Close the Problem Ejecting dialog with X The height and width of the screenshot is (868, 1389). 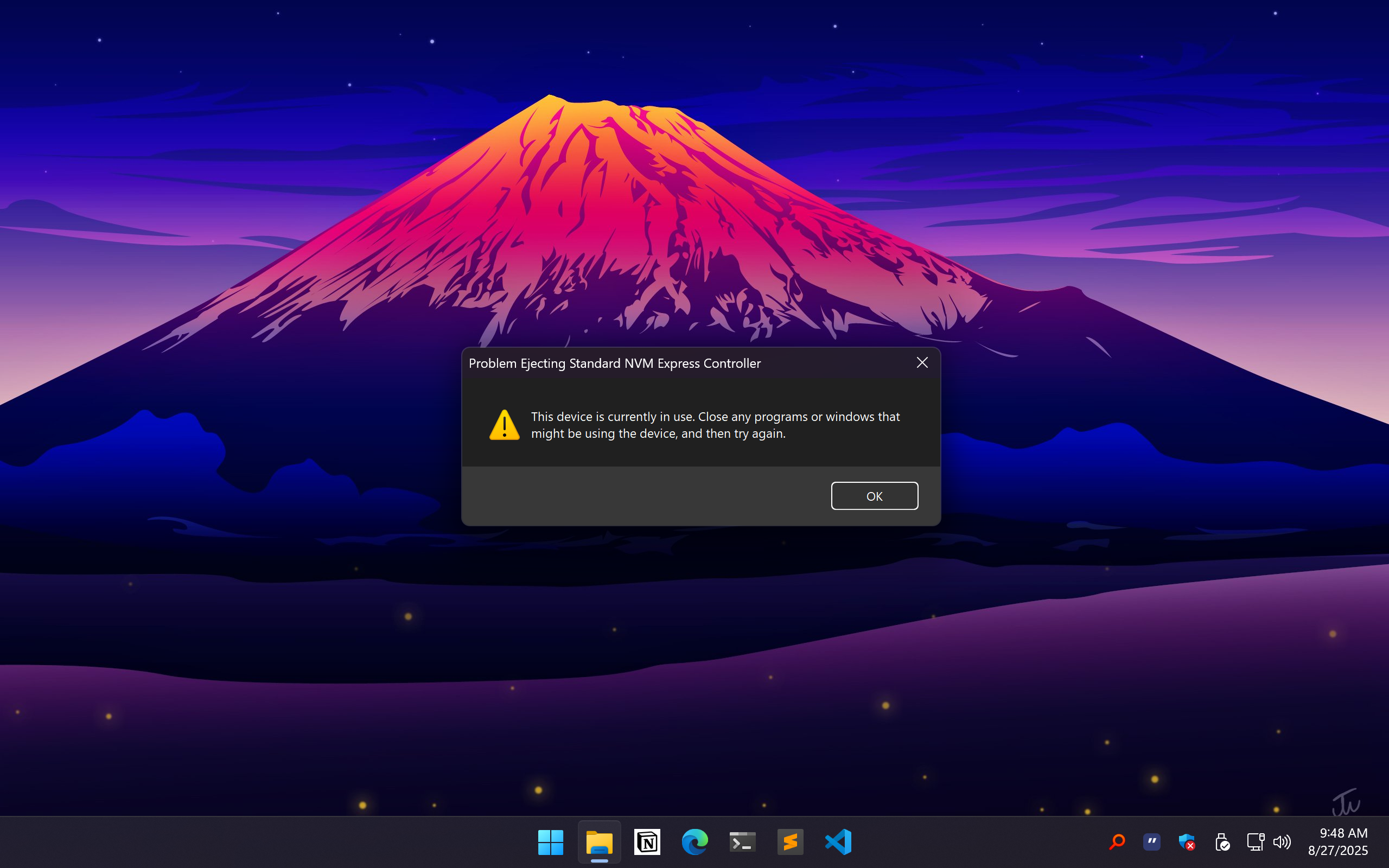pos(922,362)
